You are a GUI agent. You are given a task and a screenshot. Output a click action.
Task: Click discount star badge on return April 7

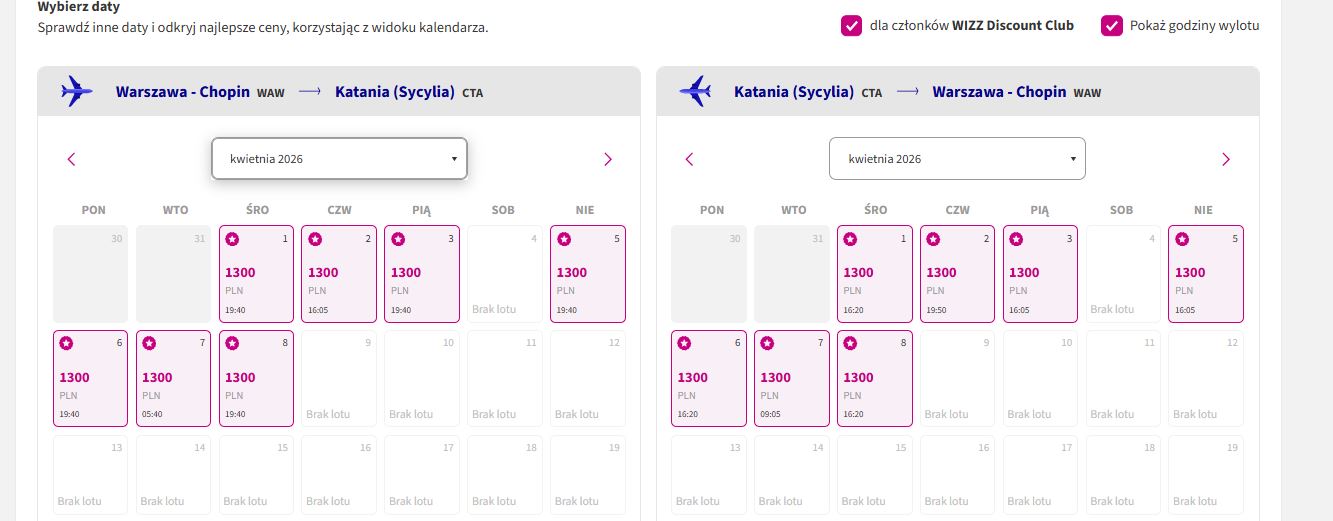(x=767, y=343)
